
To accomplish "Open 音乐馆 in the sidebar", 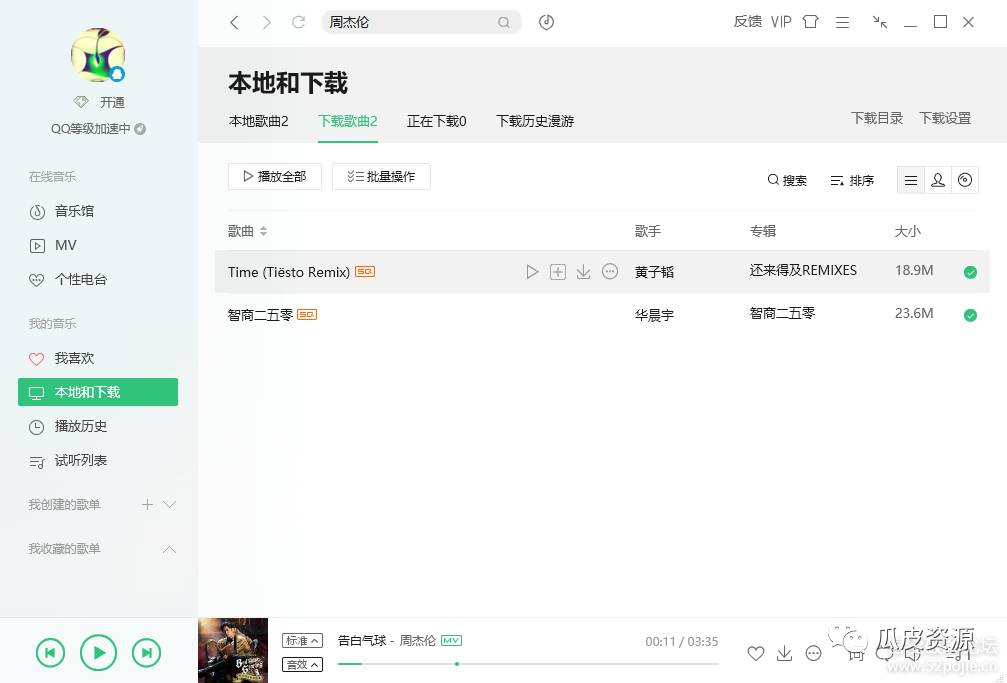I will (62, 211).
